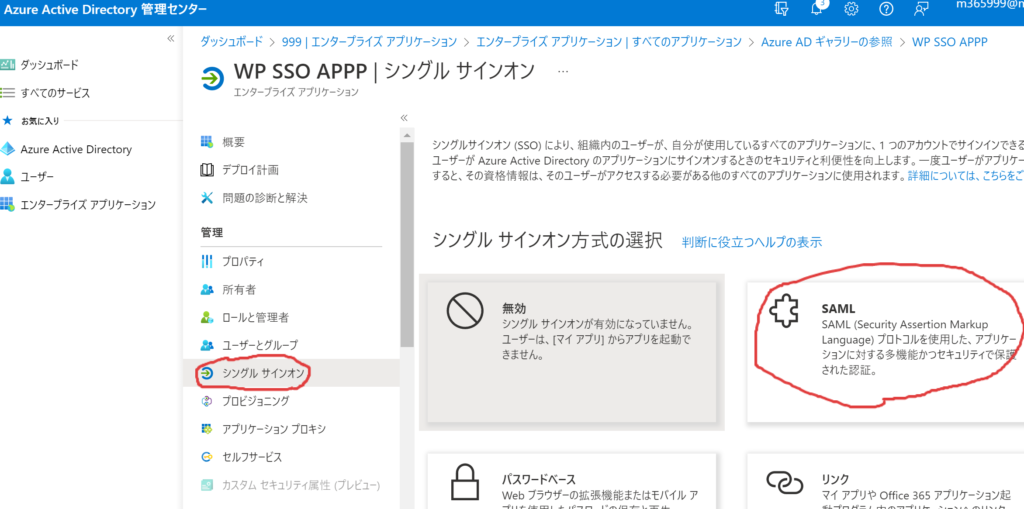Open カスタム セキュリティ属性 (プレビュー) item
This screenshot has width=1024, height=509.
[x=300, y=485]
